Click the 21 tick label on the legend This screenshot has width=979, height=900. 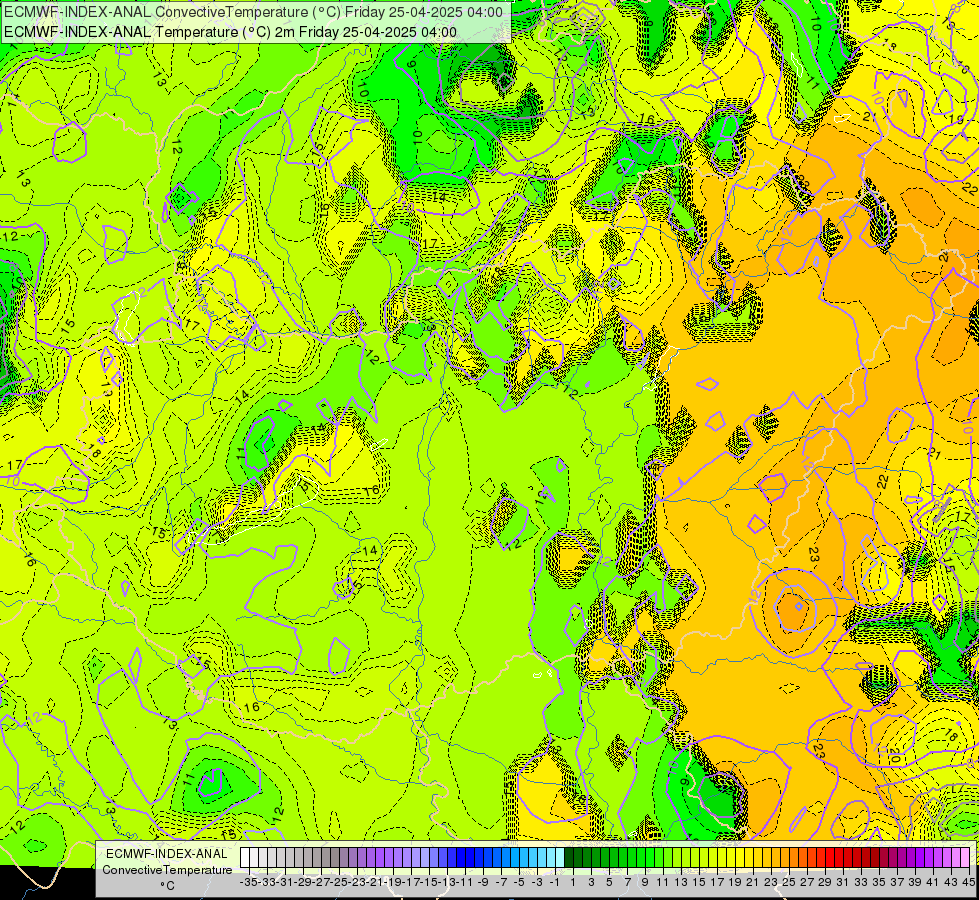752,883
